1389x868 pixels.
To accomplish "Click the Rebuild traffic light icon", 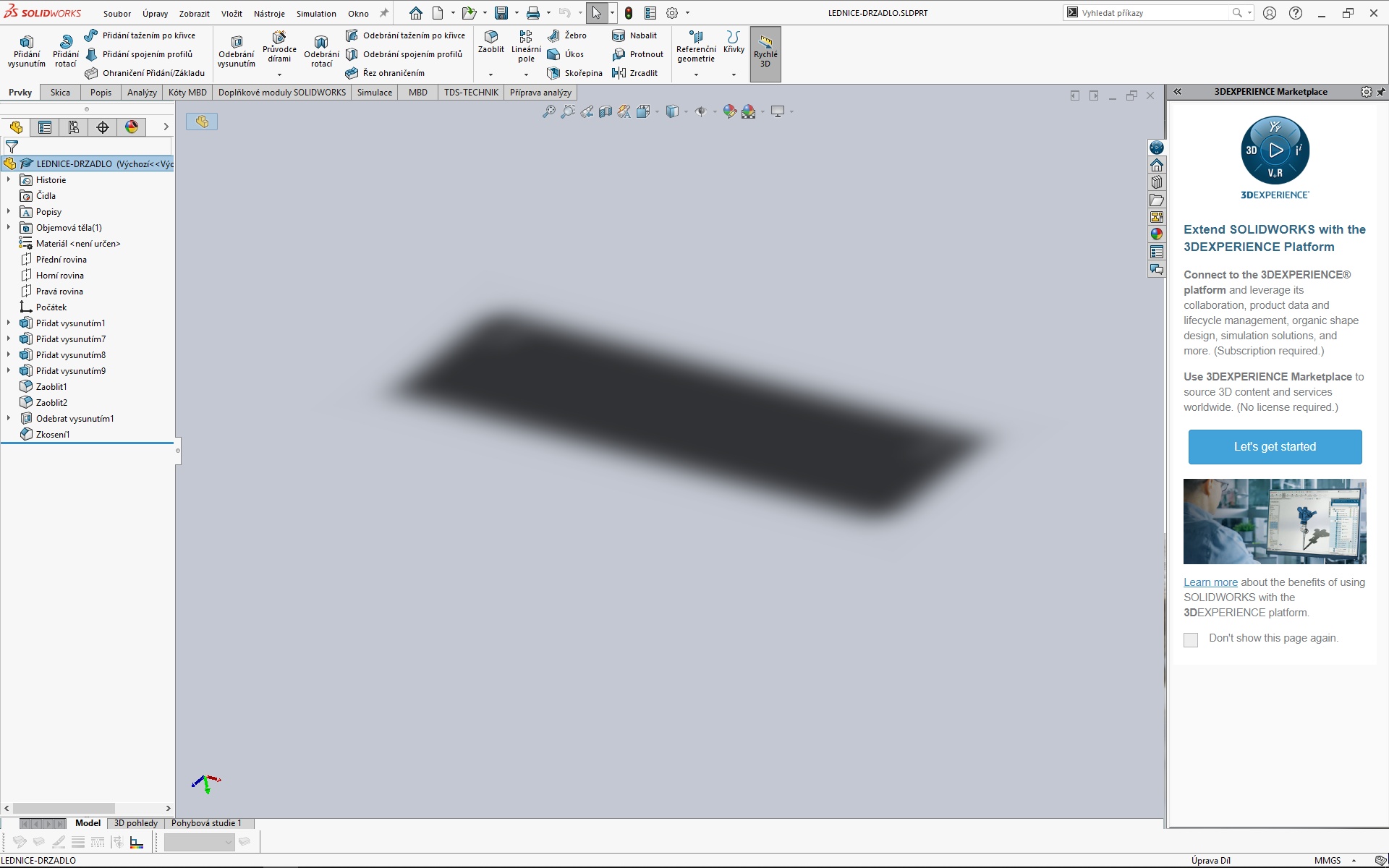I will (629, 13).
